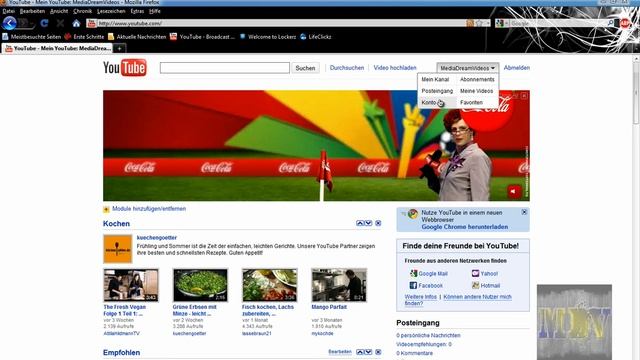Viewport: 640px width, 360px height.
Task: Move the Kochen module up
Action: coord(360,223)
